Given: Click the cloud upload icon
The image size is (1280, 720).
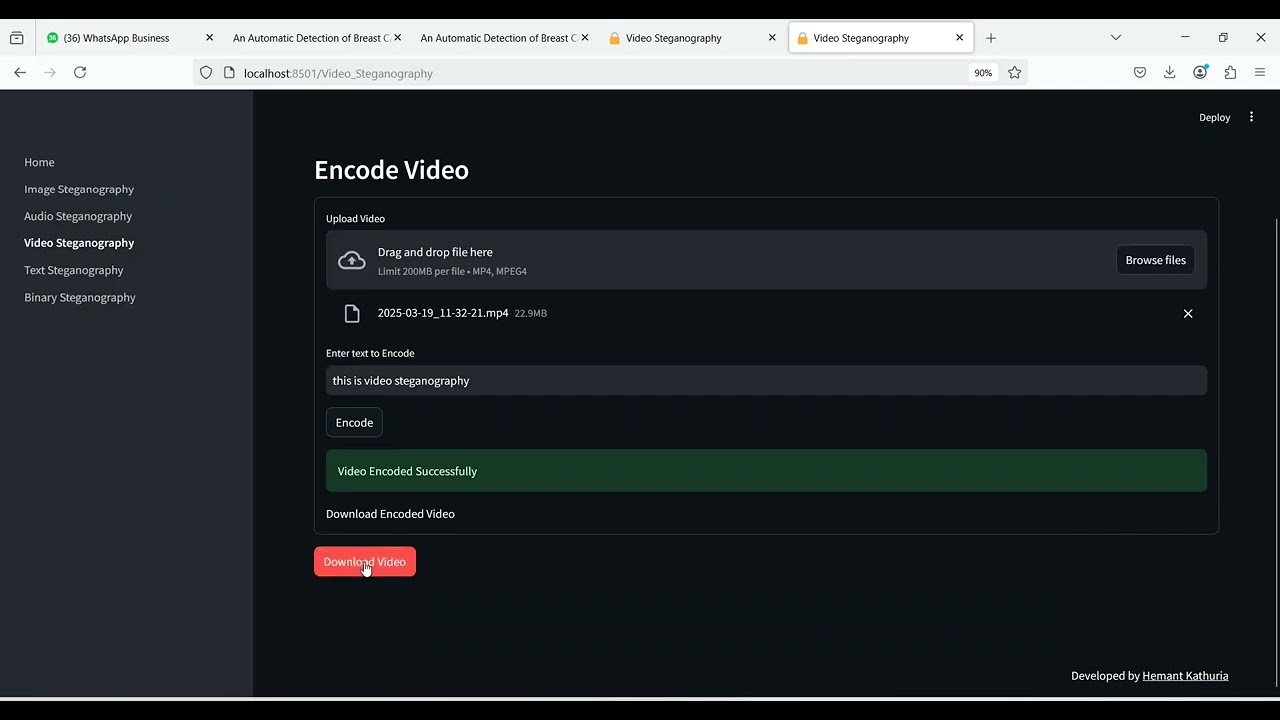Looking at the screenshot, I should coord(352,260).
